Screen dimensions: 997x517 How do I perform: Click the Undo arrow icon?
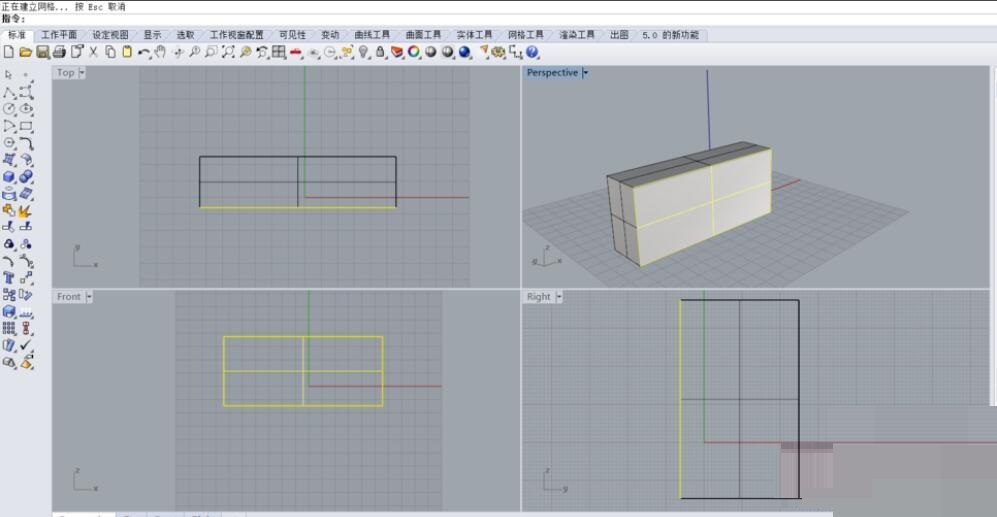point(144,52)
